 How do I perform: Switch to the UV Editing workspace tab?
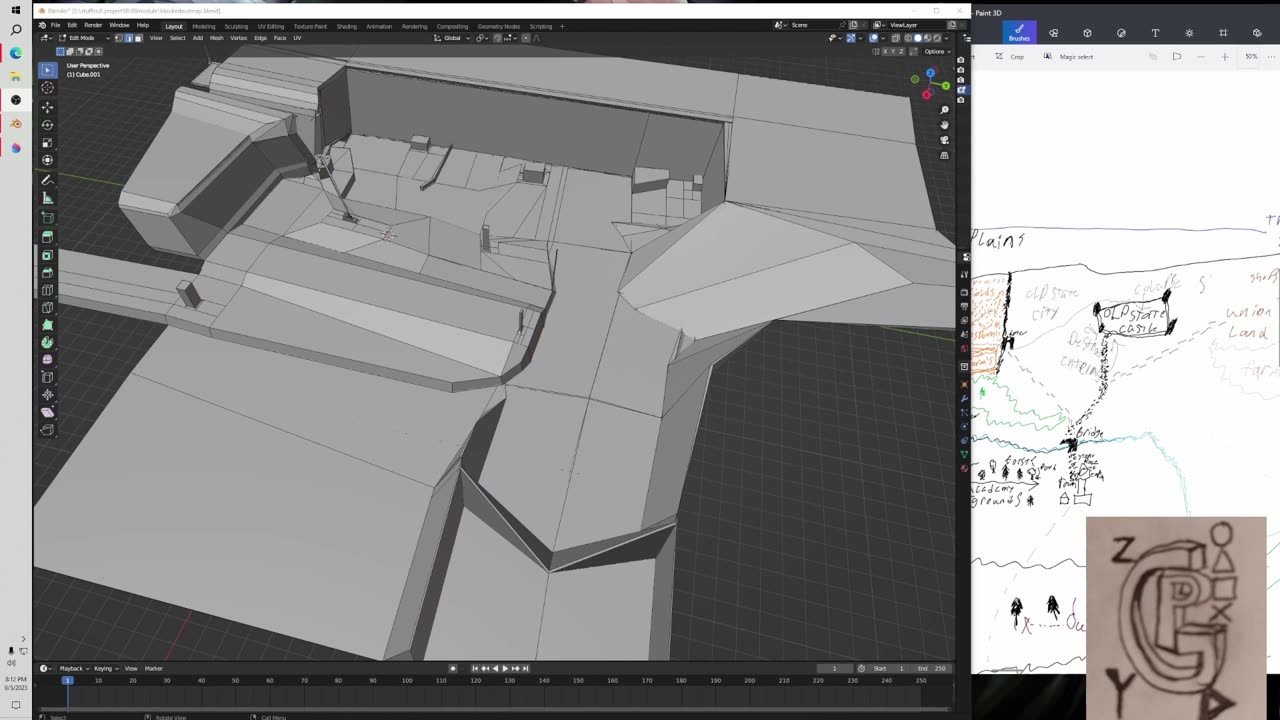click(x=271, y=26)
